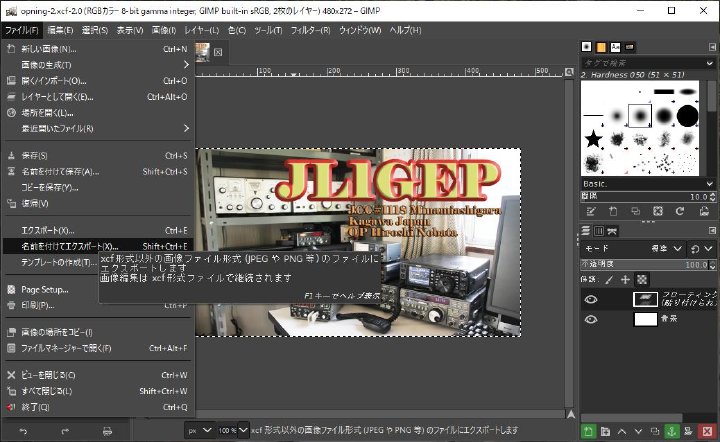
Task: Open the Fonts tab icon in dock
Action: (x=615, y=47)
